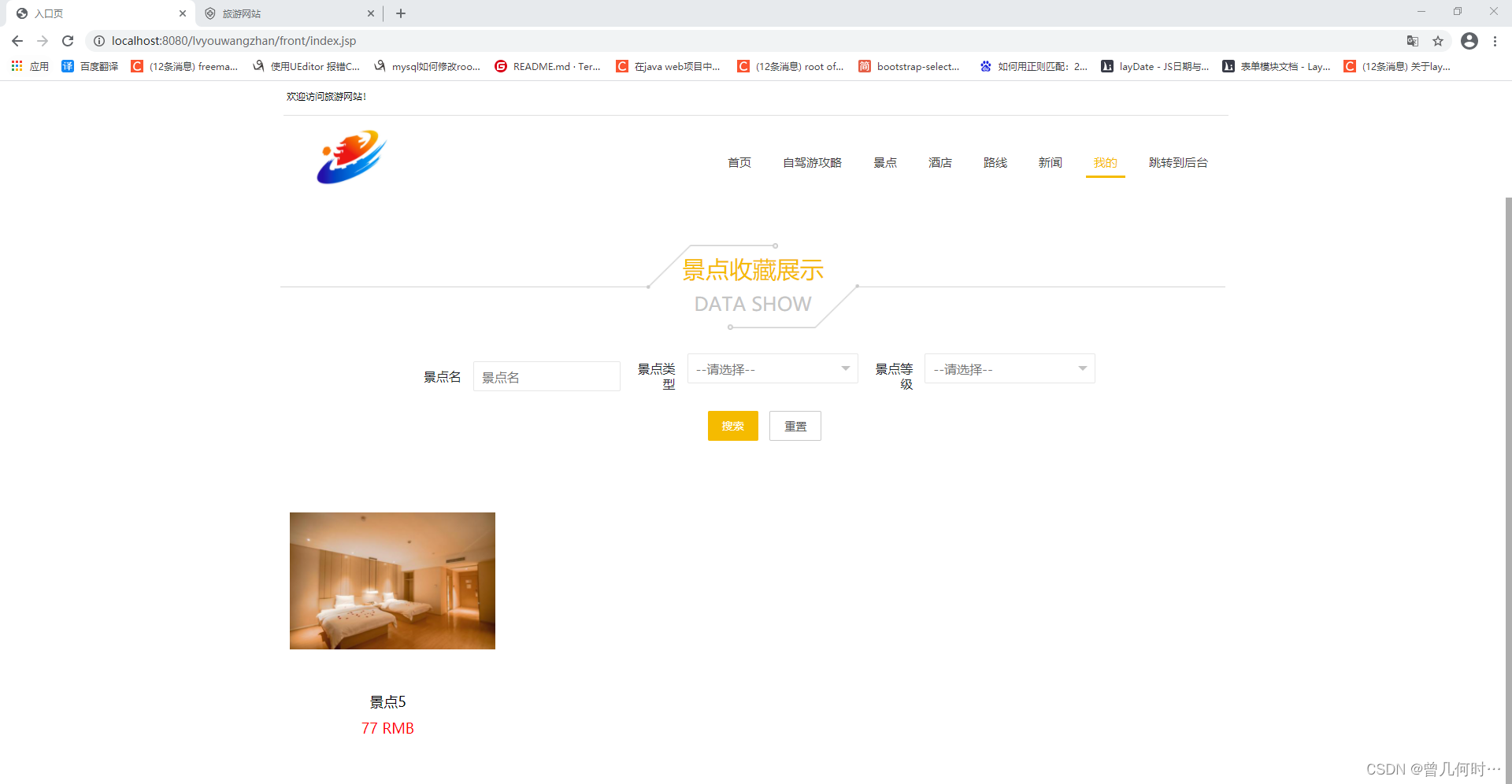This screenshot has width=1512, height=784.
Task: Close the 入口页 tab
Action: (x=183, y=13)
